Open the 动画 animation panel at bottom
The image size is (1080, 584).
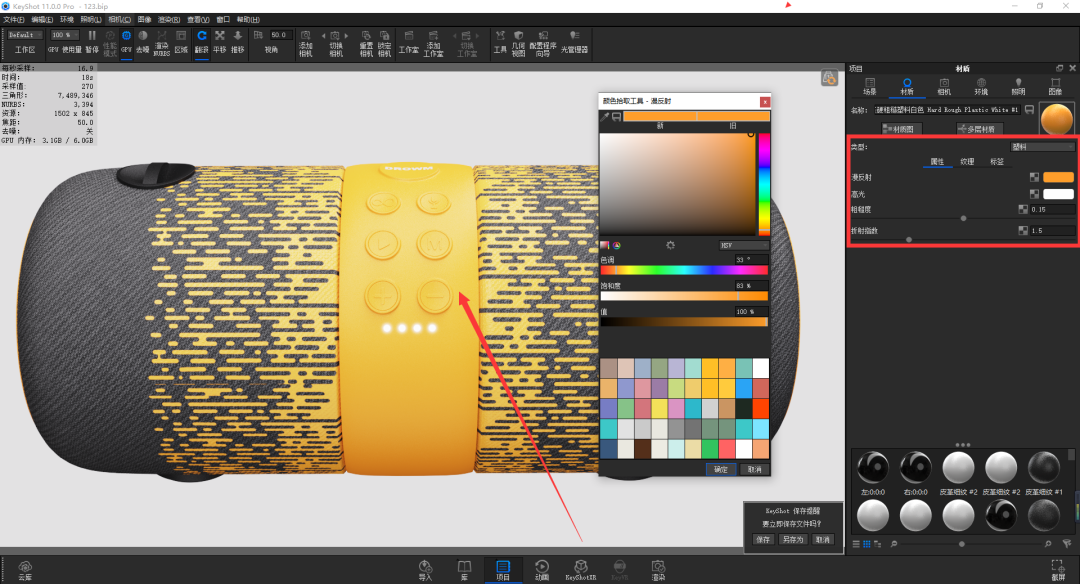[x=542, y=570]
